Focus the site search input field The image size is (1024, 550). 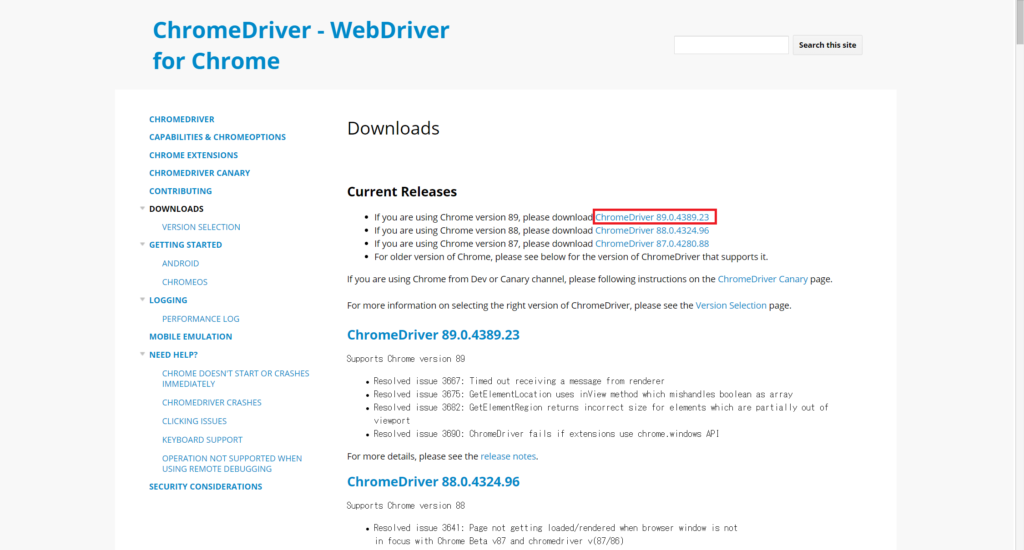tap(731, 45)
